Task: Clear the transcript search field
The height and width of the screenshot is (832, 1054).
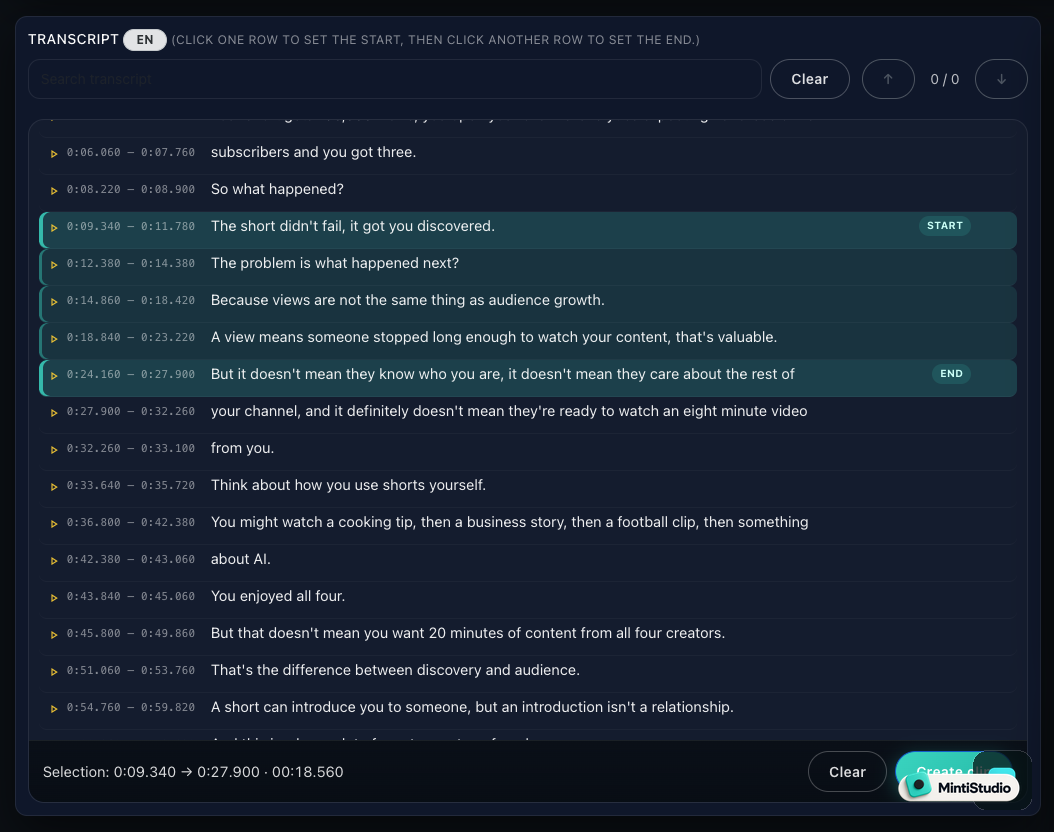Action: (x=809, y=79)
